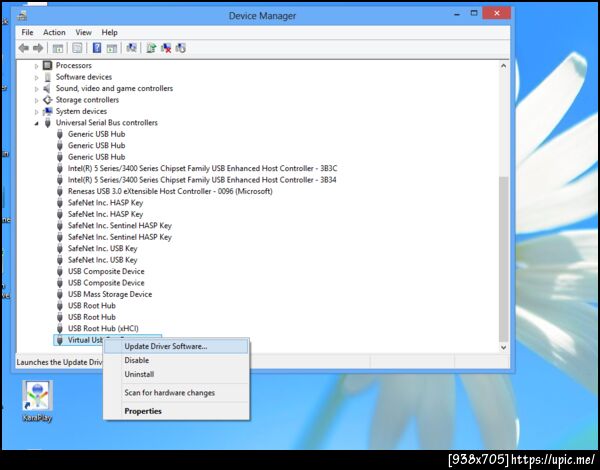The width and height of the screenshot is (600, 470).
Task: Open the File menu
Action: click(27, 33)
